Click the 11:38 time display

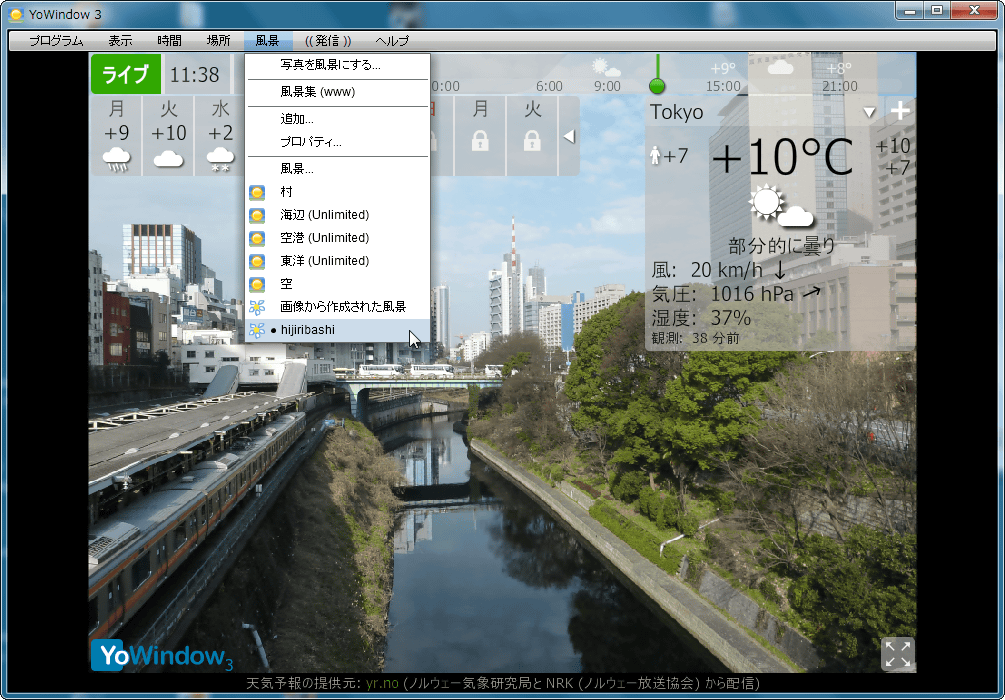[195, 75]
